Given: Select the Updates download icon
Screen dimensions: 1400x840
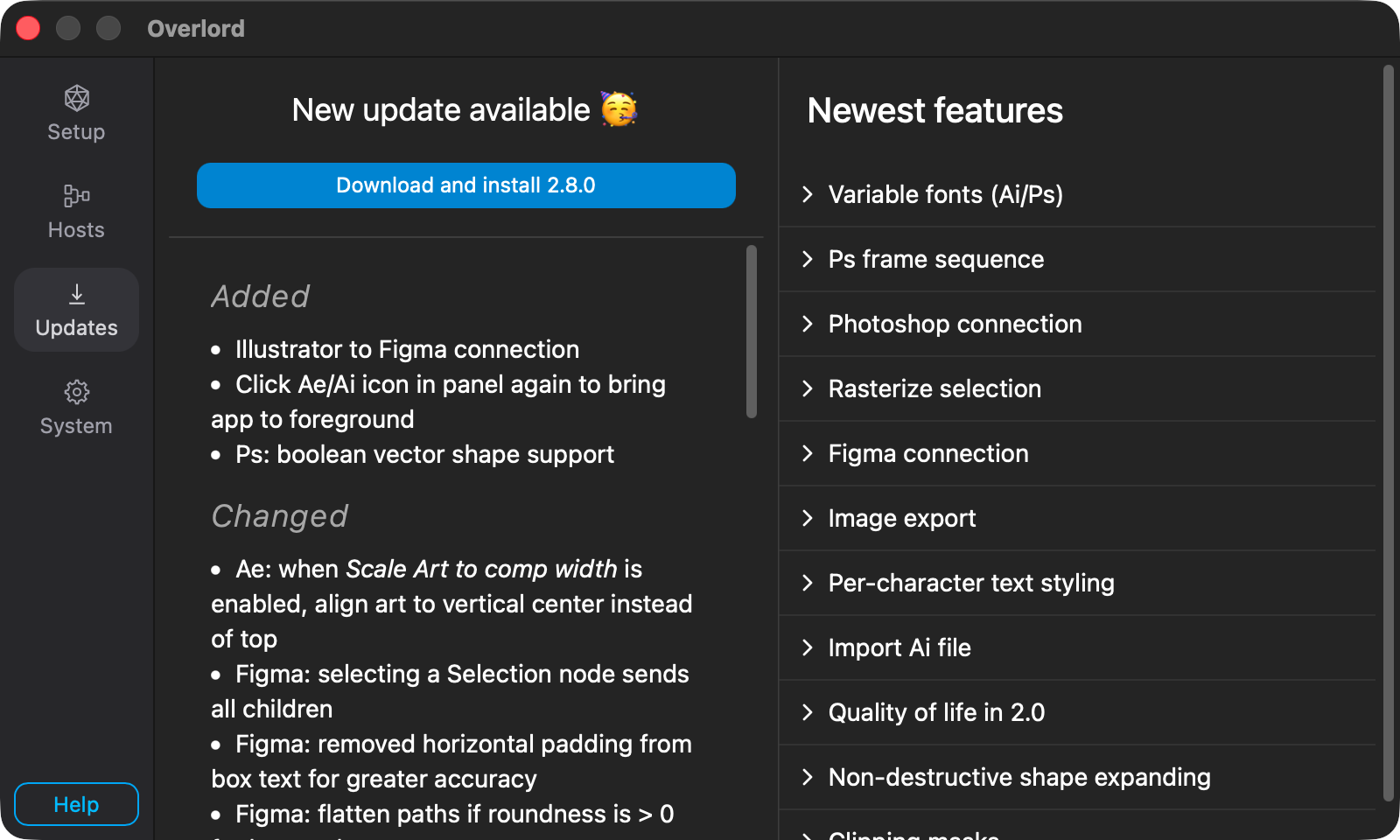Looking at the screenshot, I should [x=77, y=294].
